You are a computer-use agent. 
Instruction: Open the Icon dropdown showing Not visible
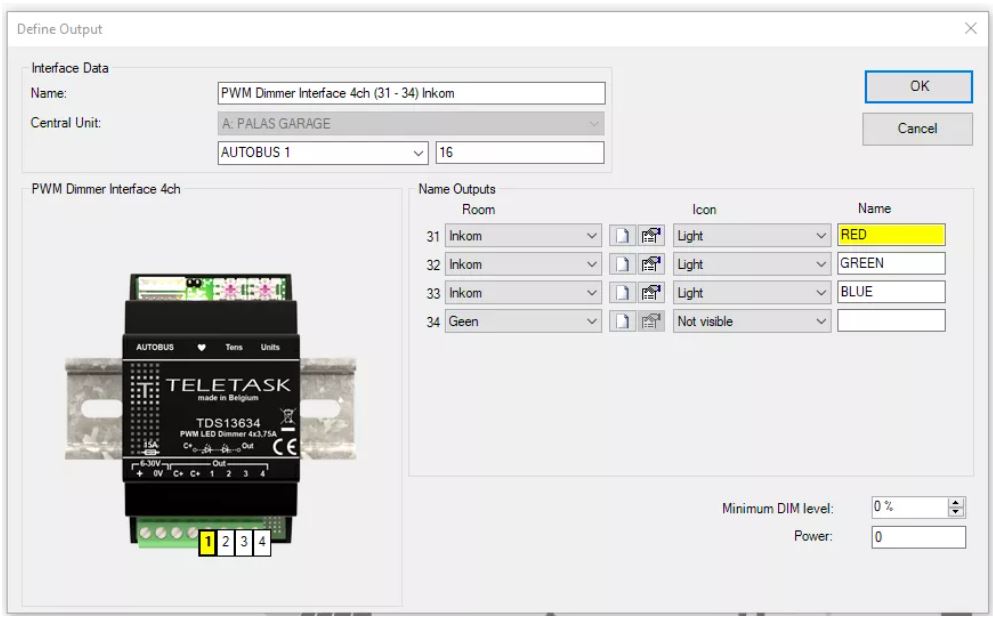click(820, 322)
